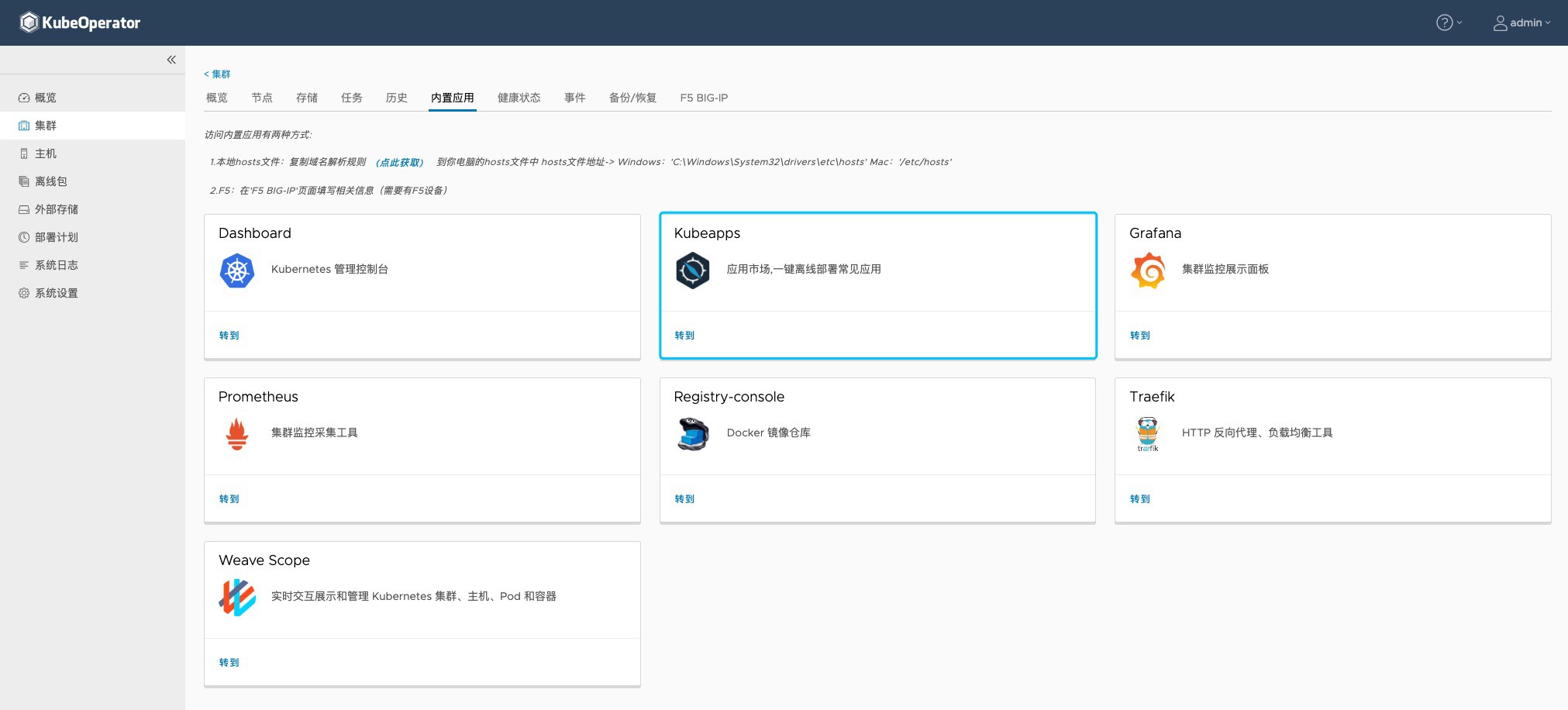The width and height of the screenshot is (1568, 710).
Task: Click the 概览 sidebar dashboard icon
Action: [24, 98]
